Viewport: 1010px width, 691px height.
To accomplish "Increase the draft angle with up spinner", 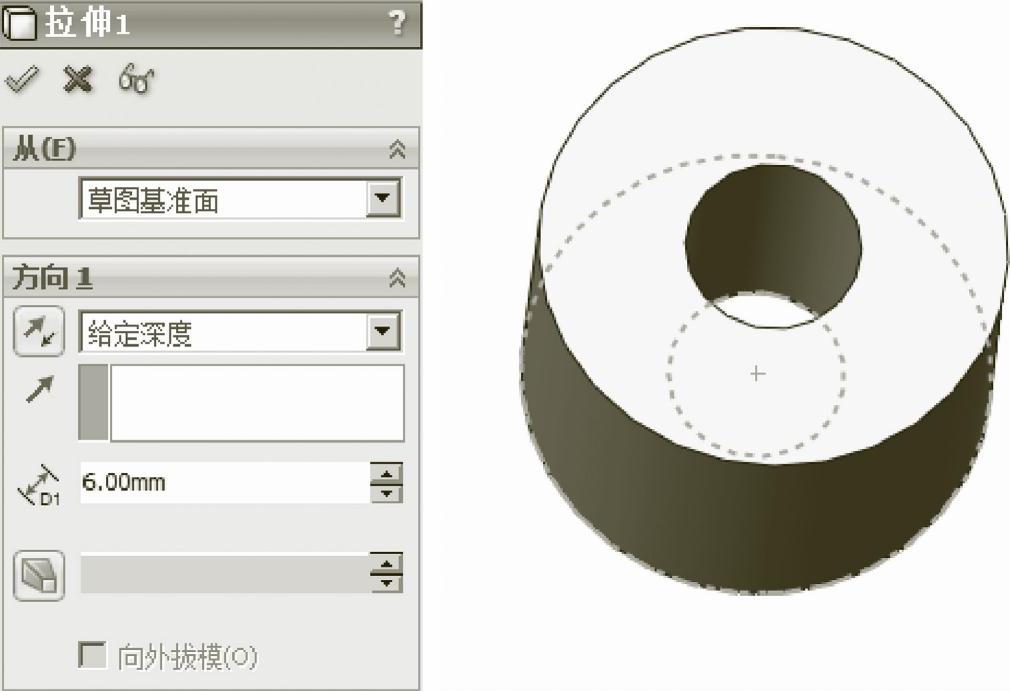I will point(386,563).
